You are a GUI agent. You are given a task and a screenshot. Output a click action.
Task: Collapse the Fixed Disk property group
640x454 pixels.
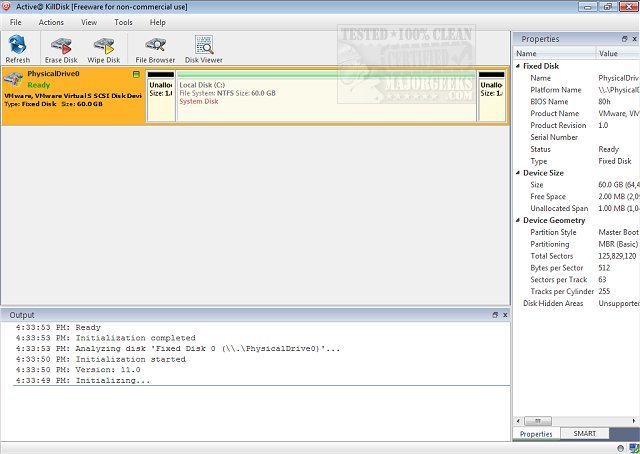click(518, 66)
